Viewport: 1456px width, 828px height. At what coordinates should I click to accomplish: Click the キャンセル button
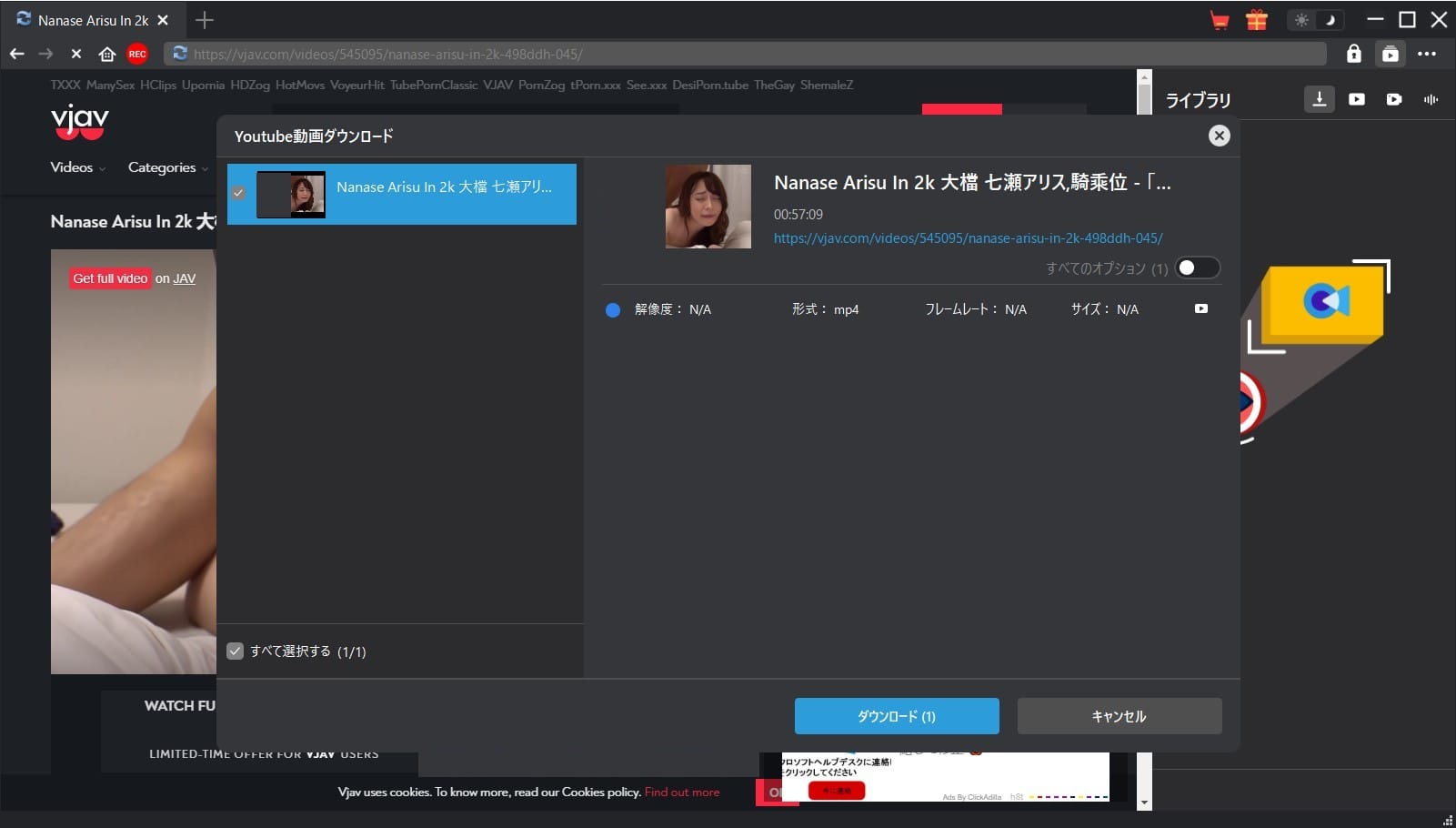[1120, 716]
